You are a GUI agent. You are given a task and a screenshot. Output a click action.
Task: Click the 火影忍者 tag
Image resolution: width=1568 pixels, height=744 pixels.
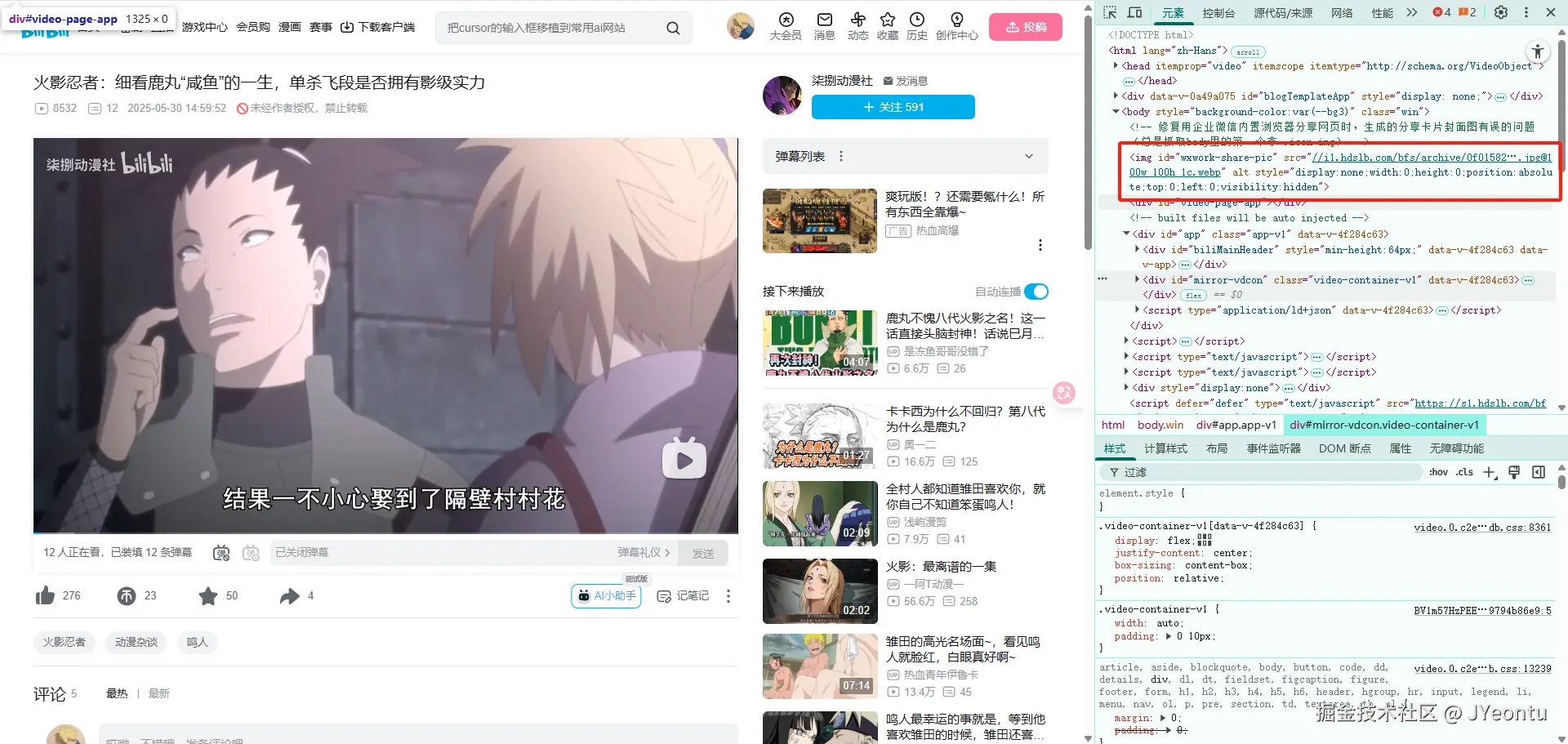(x=65, y=642)
